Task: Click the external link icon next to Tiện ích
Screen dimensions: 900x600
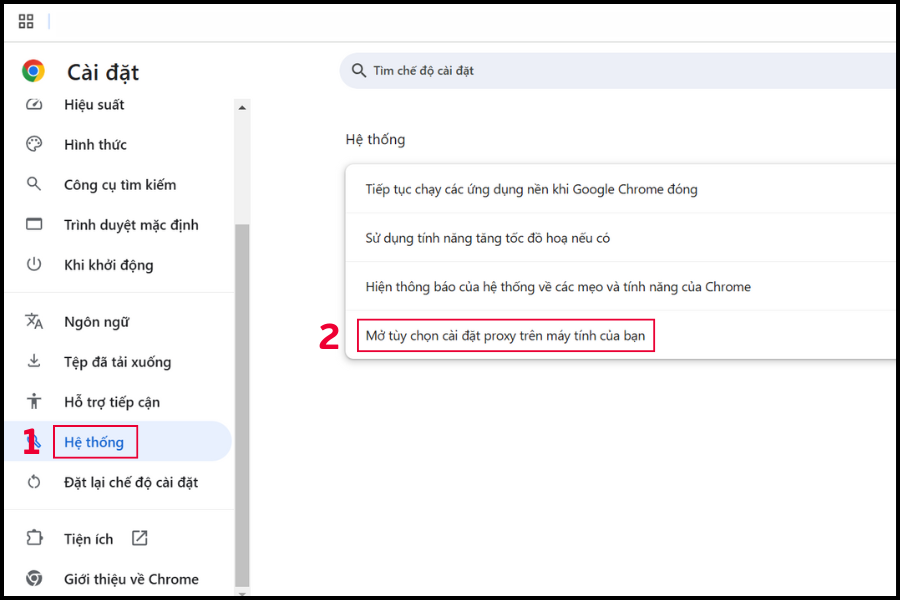Action: coord(140,538)
